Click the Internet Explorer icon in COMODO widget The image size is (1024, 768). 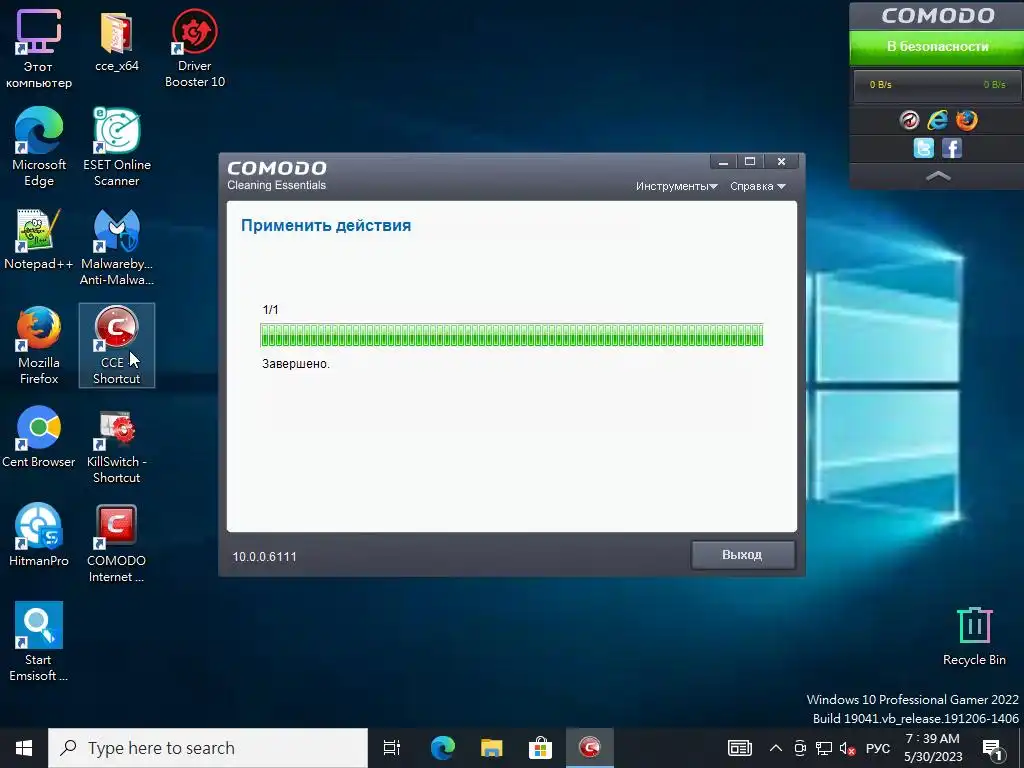938,120
